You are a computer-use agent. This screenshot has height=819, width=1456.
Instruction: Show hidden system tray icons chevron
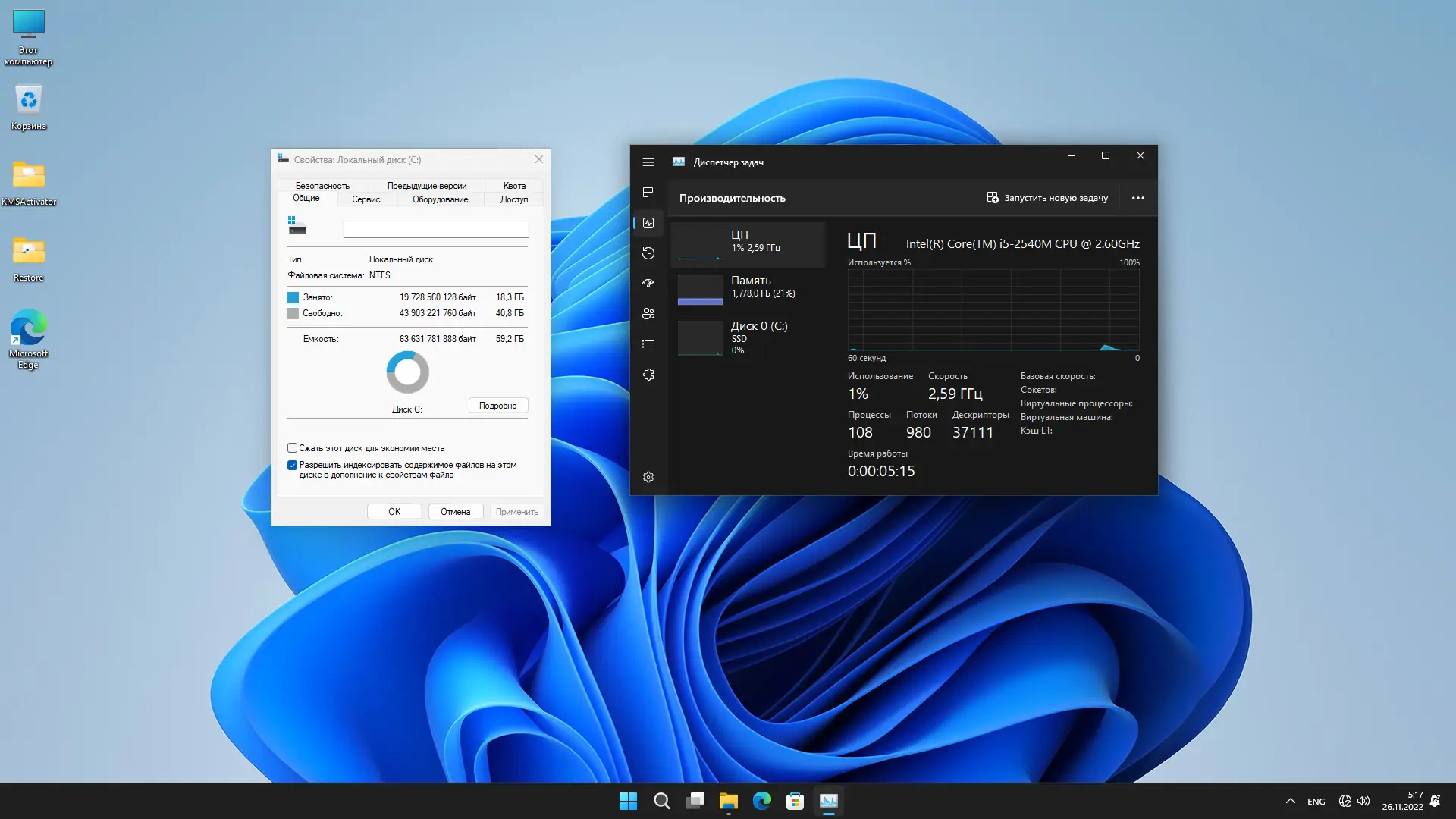[1290, 801]
